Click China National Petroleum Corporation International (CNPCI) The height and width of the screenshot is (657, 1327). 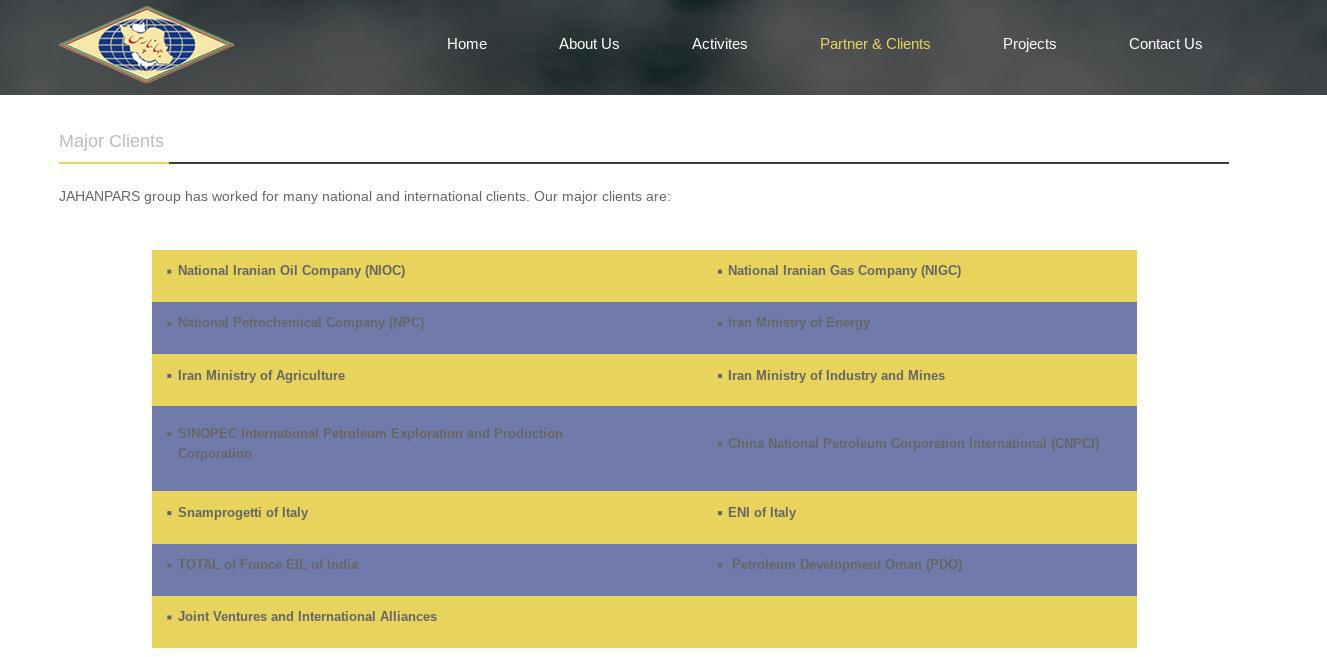click(913, 444)
